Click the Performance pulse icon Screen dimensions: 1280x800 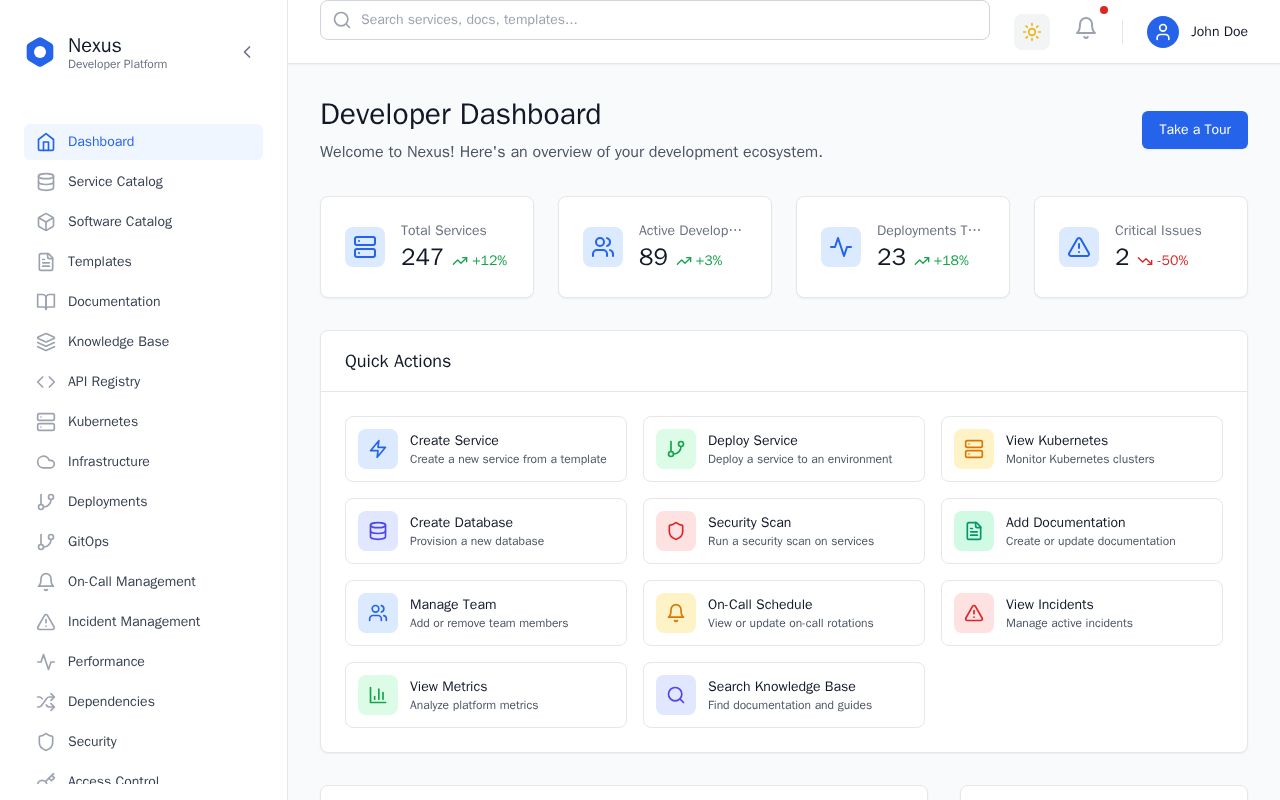point(46,662)
